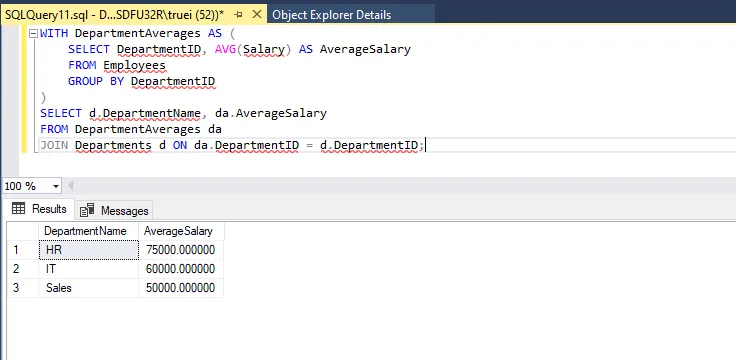Collapse the WITH DepartmentAverages code block
This screenshot has width=736, height=360.
point(33,34)
